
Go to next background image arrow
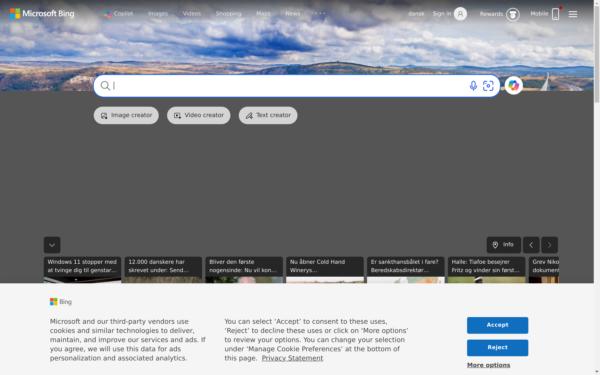(549, 245)
